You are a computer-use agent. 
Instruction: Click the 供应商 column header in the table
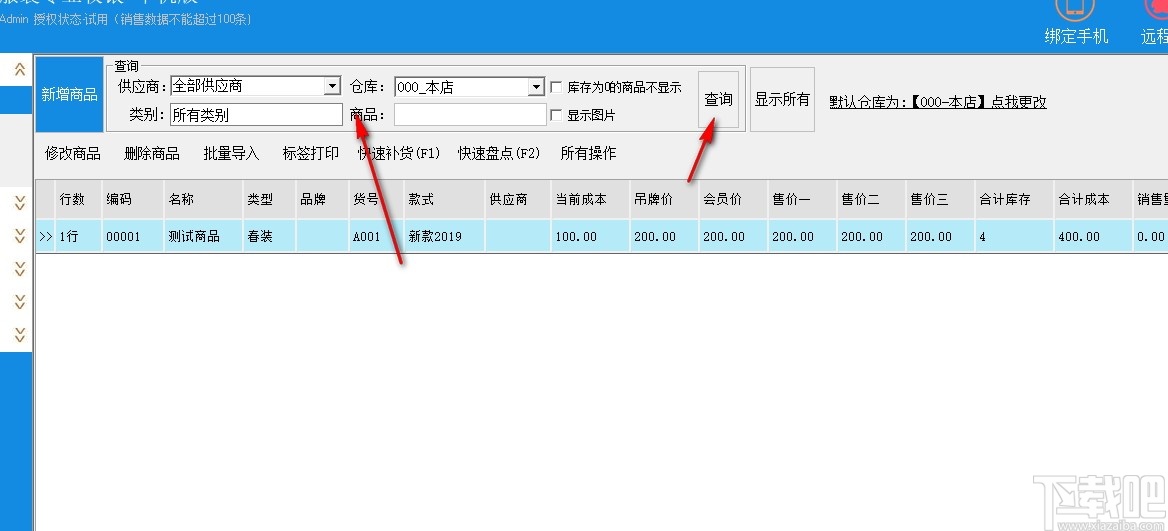[518, 200]
